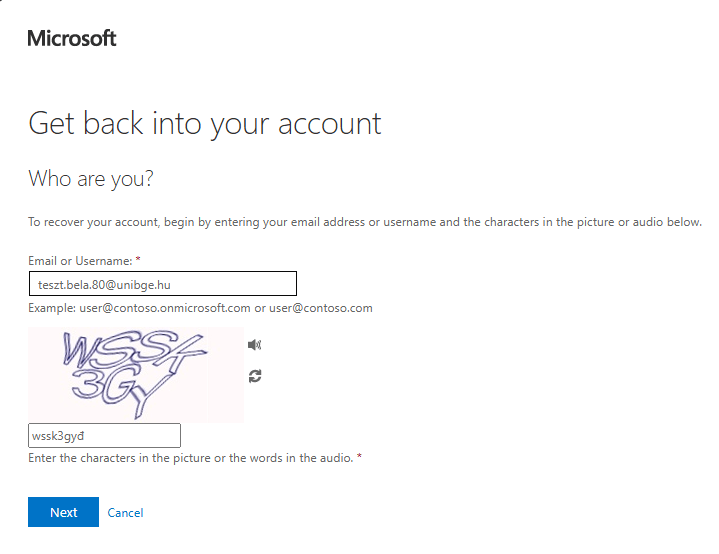
Task: Click the 'To recover your account' instruction text
Action: [364, 222]
